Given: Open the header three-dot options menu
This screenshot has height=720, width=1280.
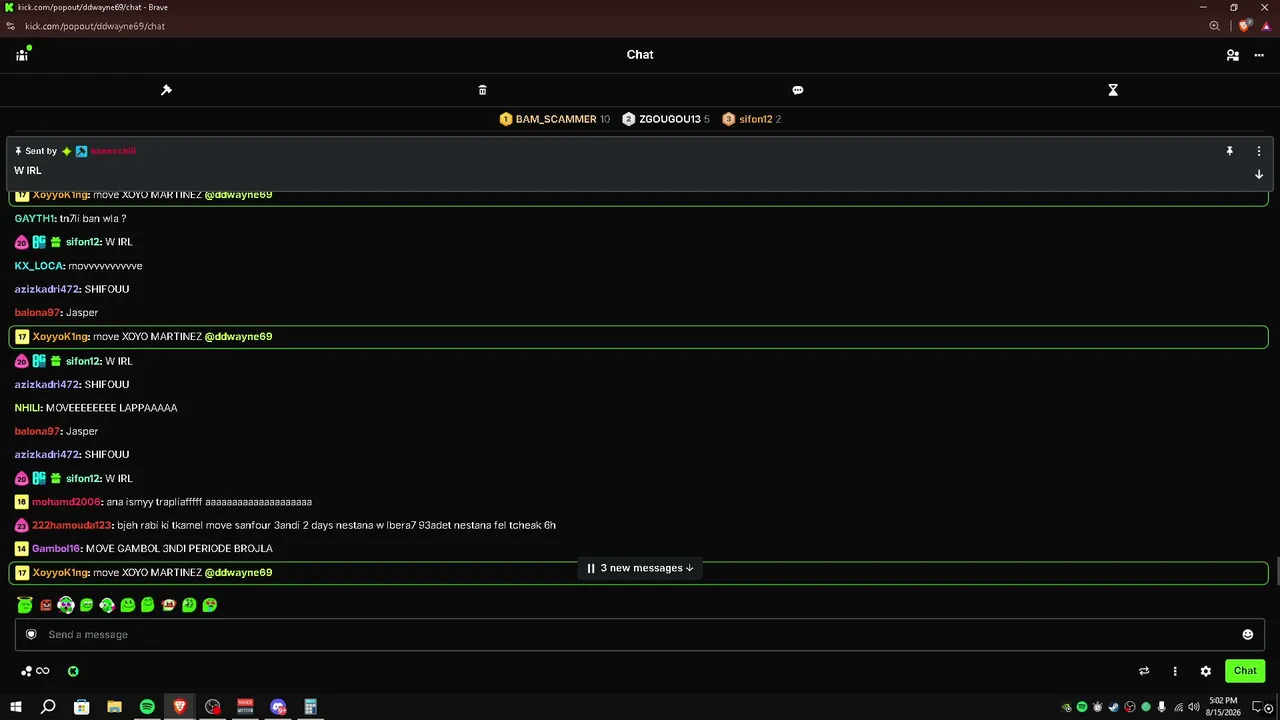Looking at the screenshot, I should [x=1259, y=55].
